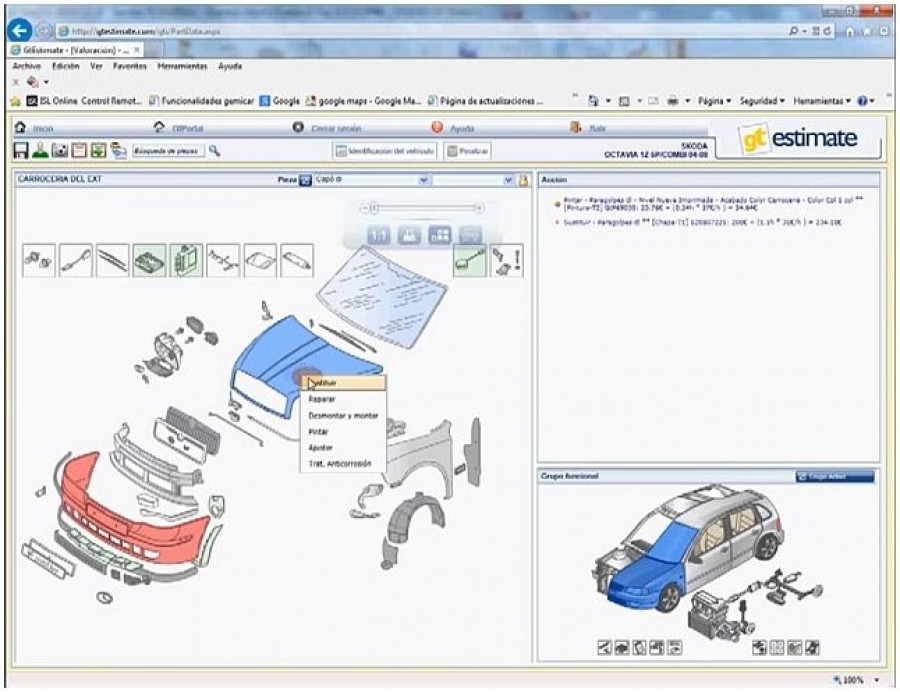
Task: Select the wheel arch liner in the diagram
Action: click(415, 519)
